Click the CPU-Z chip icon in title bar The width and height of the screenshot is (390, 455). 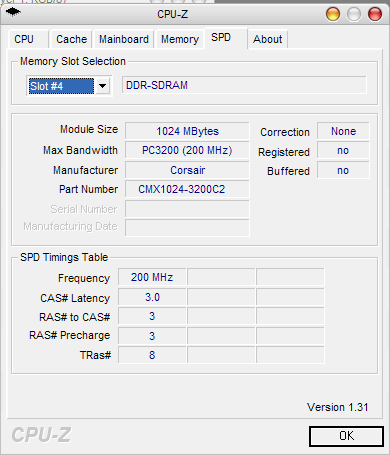click(x=13, y=13)
